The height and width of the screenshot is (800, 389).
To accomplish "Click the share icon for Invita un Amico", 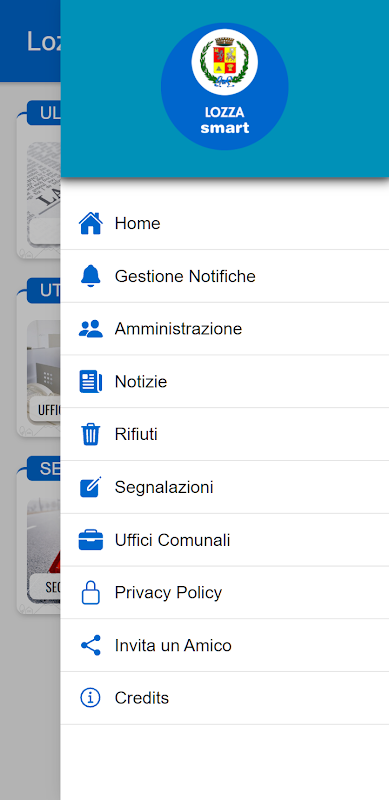I will (91, 645).
